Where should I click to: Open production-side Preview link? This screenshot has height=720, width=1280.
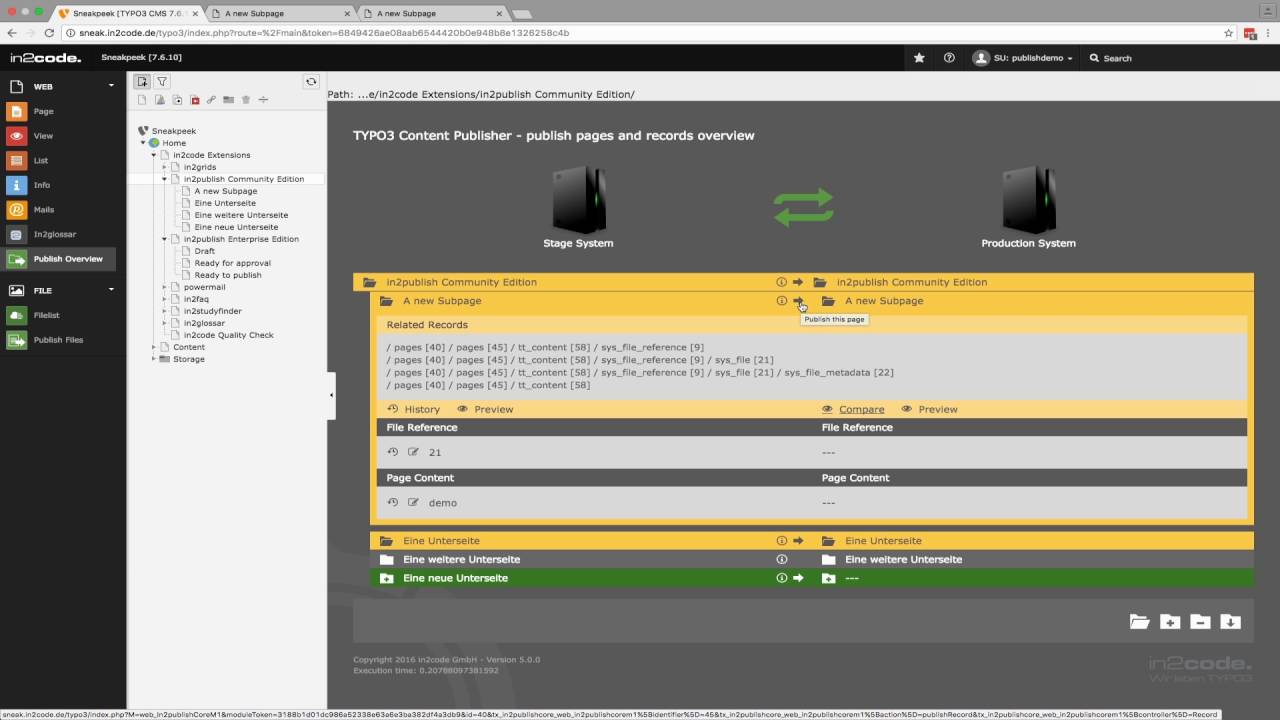tap(929, 409)
